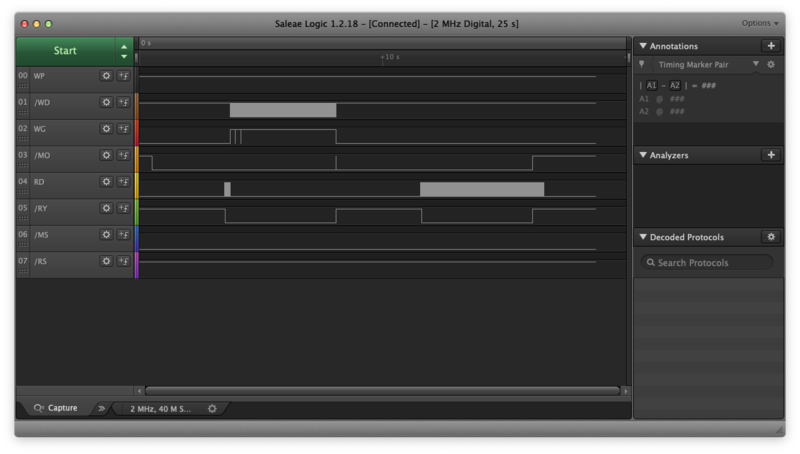Click the green Start button
This screenshot has width=800, height=454.
tap(65, 51)
